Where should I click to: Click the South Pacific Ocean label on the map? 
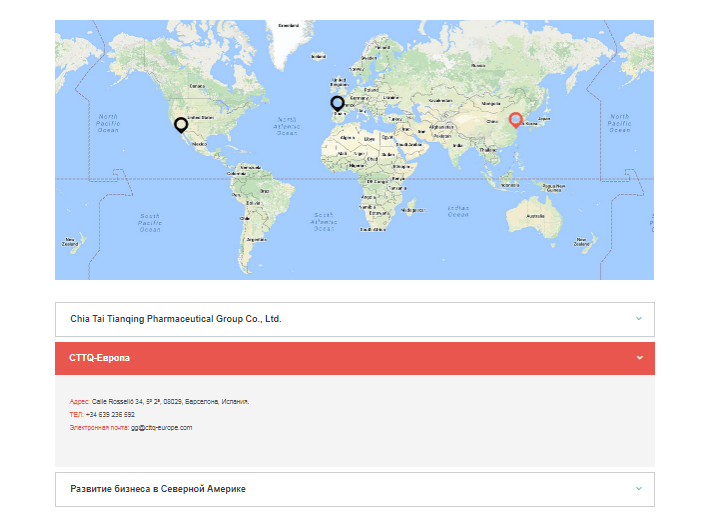pyautogui.click(x=150, y=223)
